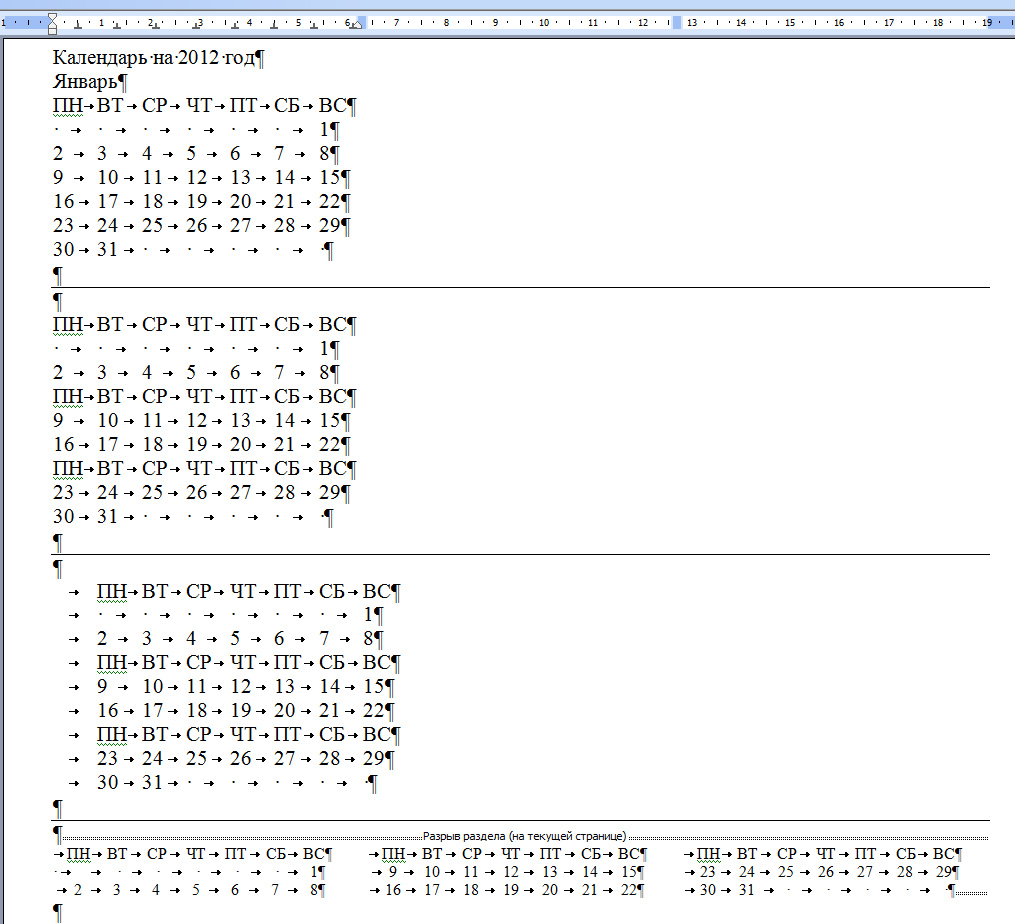Select the tab stop between ruler marks 4 and 5
Viewport: 1015px width, 924px height.
(274, 26)
